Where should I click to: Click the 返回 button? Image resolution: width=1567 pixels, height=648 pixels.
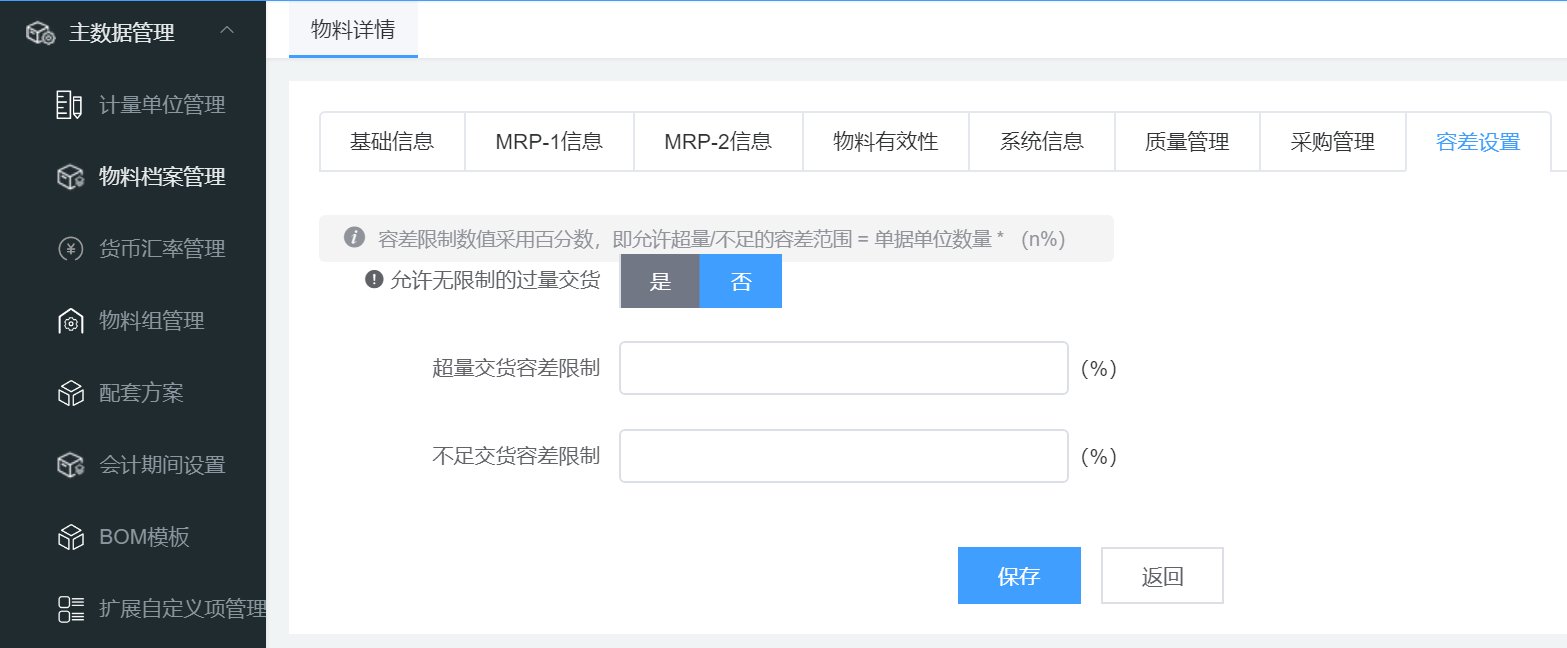point(1162,576)
